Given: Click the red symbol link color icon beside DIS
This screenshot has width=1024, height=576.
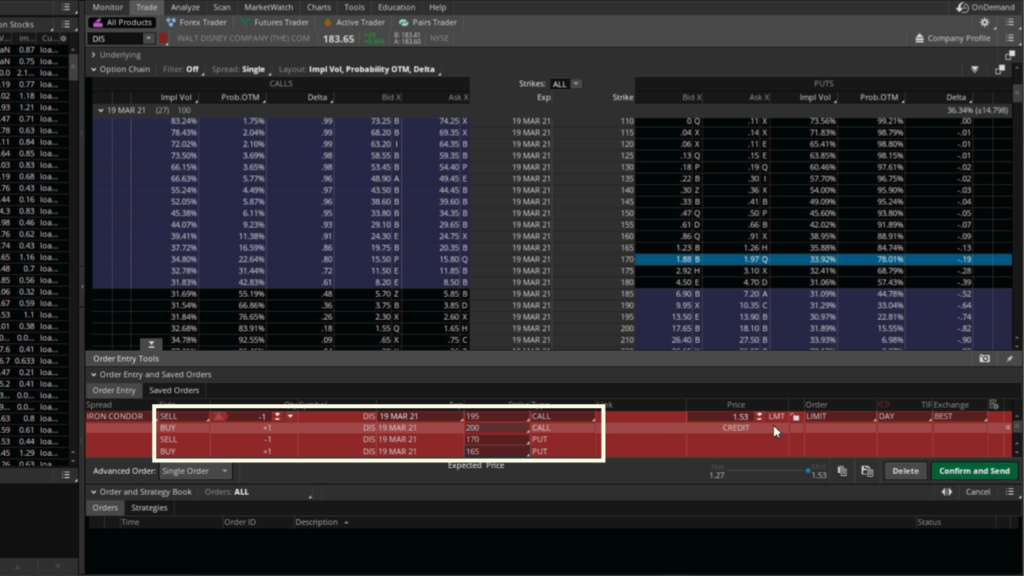Looking at the screenshot, I should pos(164,39).
